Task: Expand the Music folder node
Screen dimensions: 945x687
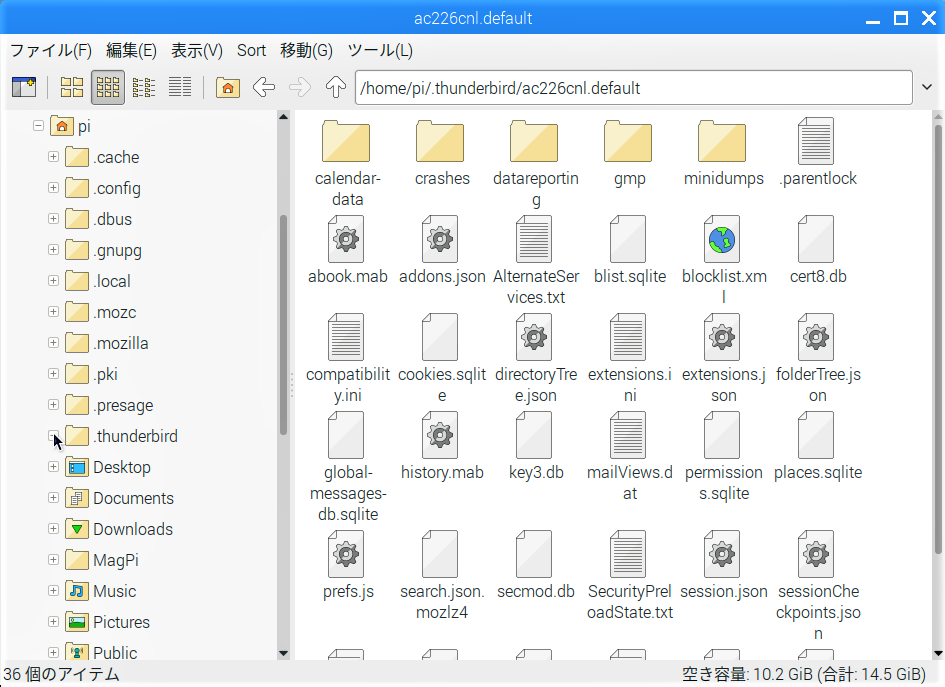Action: (53, 591)
